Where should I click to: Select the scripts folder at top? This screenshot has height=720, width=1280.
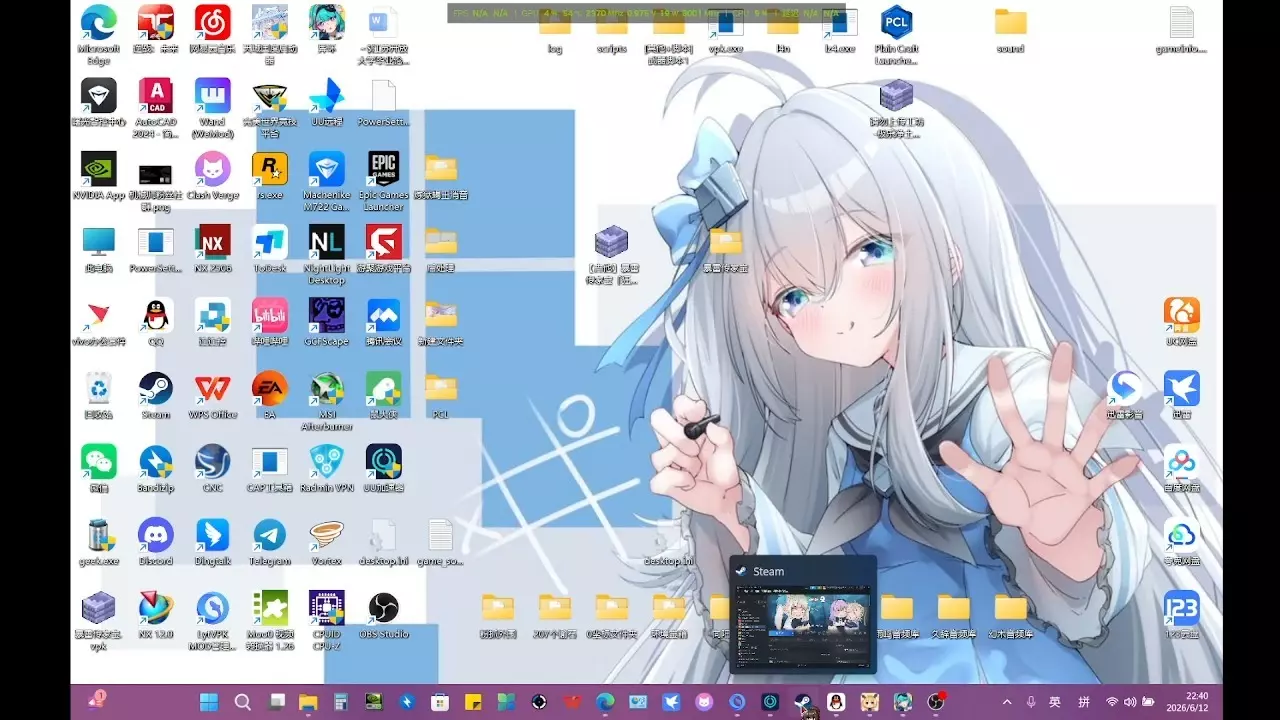(612, 28)
